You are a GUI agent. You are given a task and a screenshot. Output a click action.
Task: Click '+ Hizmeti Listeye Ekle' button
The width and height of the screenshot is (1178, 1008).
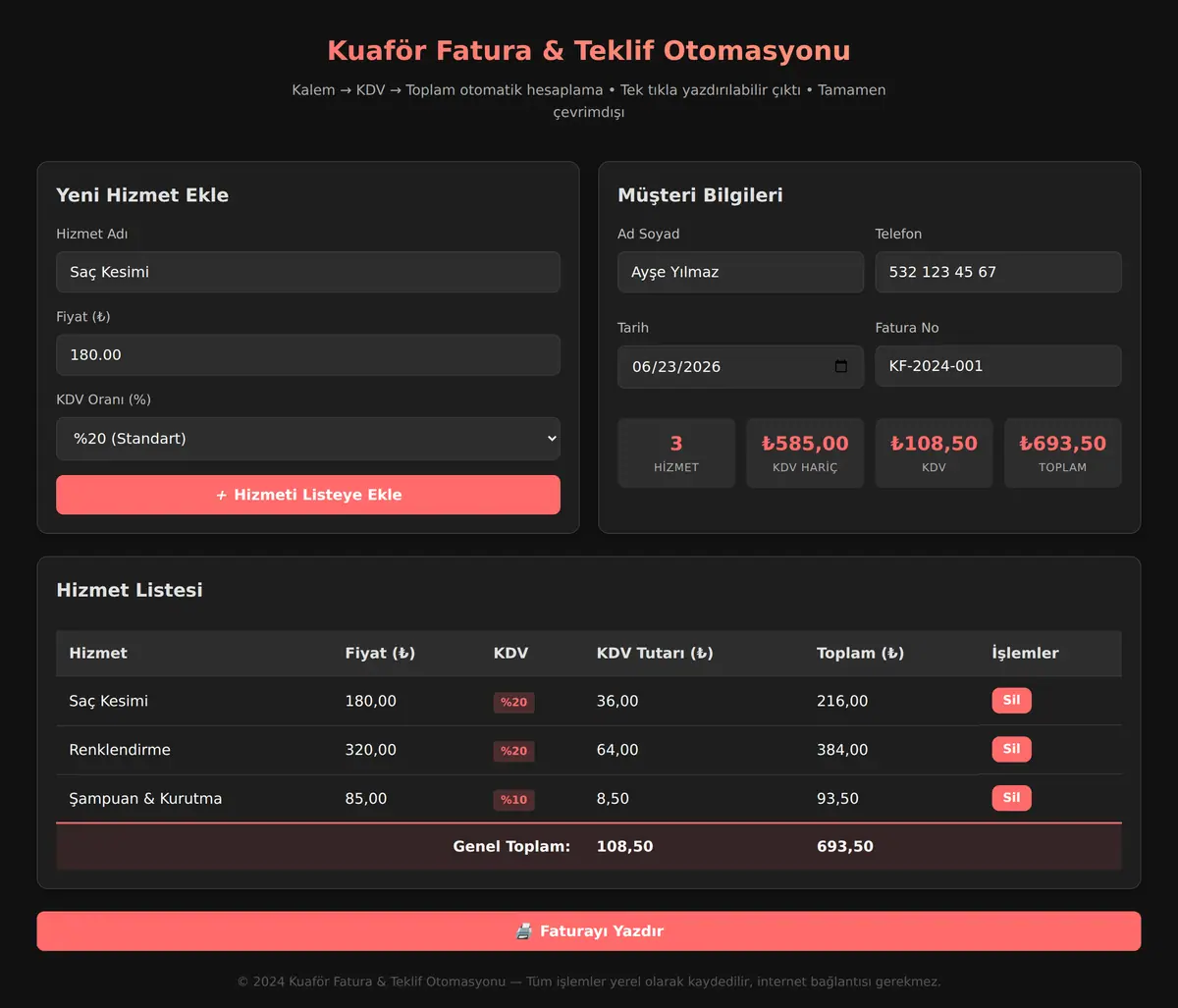[308, 495]
